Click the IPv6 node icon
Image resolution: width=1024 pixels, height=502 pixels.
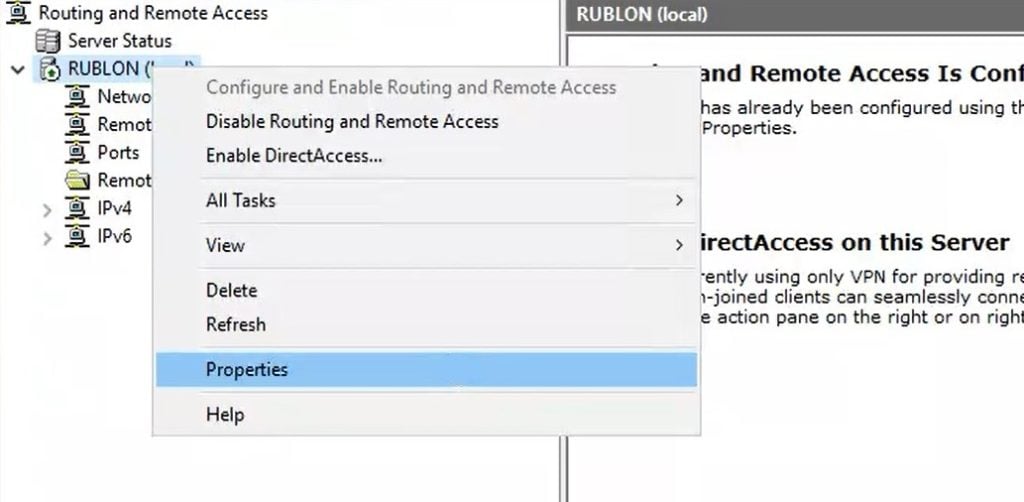[77, 237]
